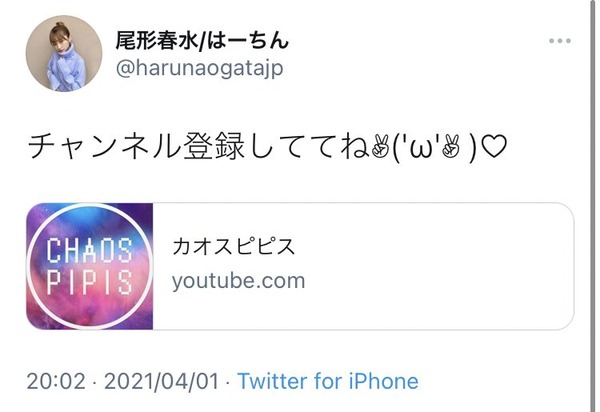Select the tweet text チャンネル登録しててね
The width and height of the screenshot is (600, 412).
(x=199, y=147)
